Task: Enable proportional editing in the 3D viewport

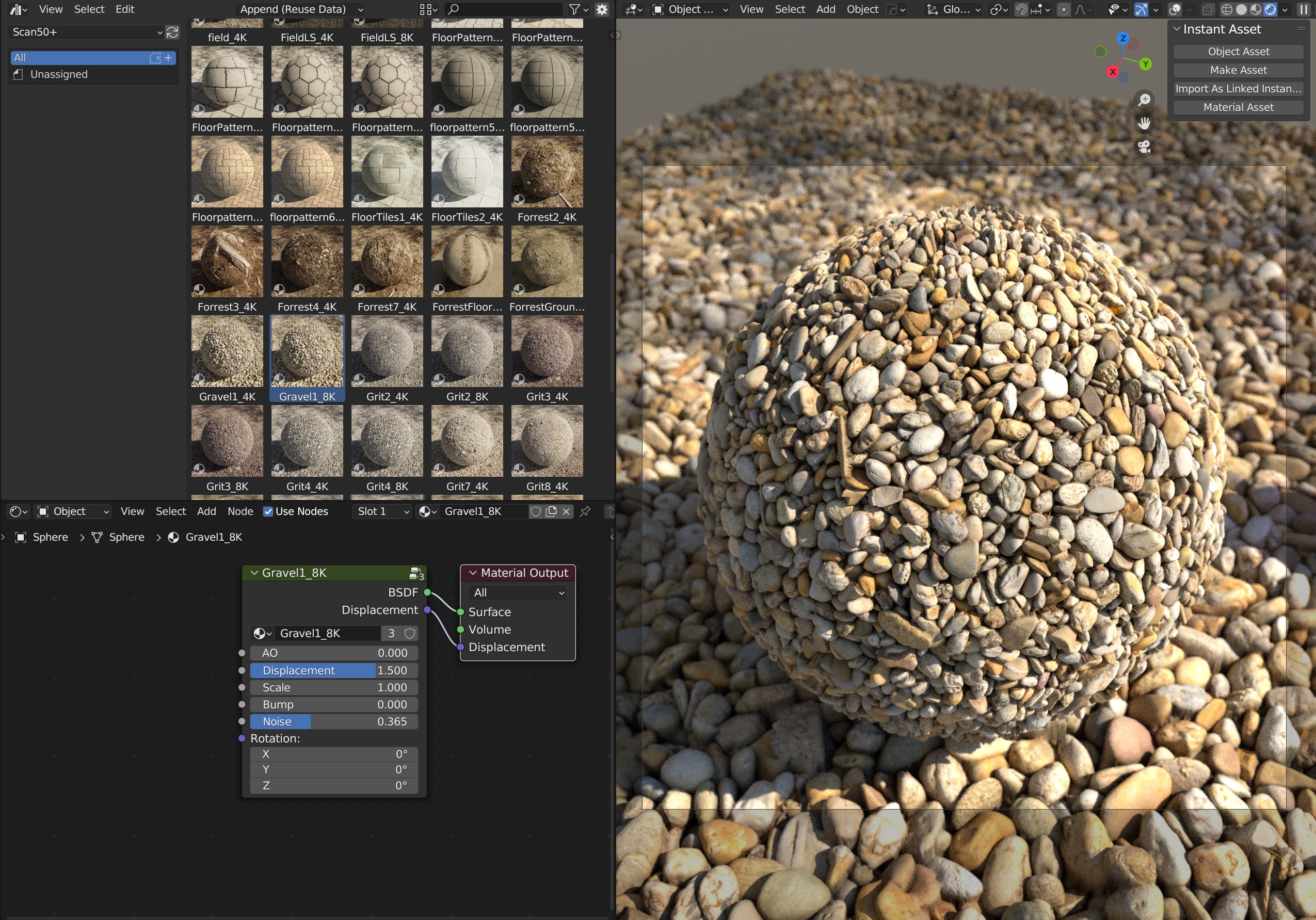Action: pyautogui.click(x=1064, y=9)
